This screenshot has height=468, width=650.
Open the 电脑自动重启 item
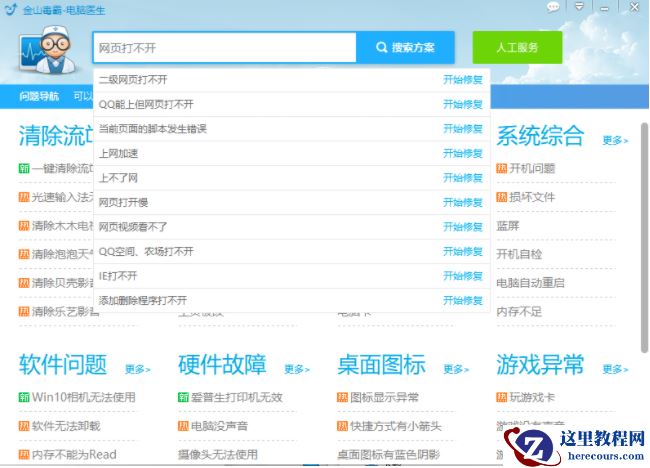click(530, 283)
